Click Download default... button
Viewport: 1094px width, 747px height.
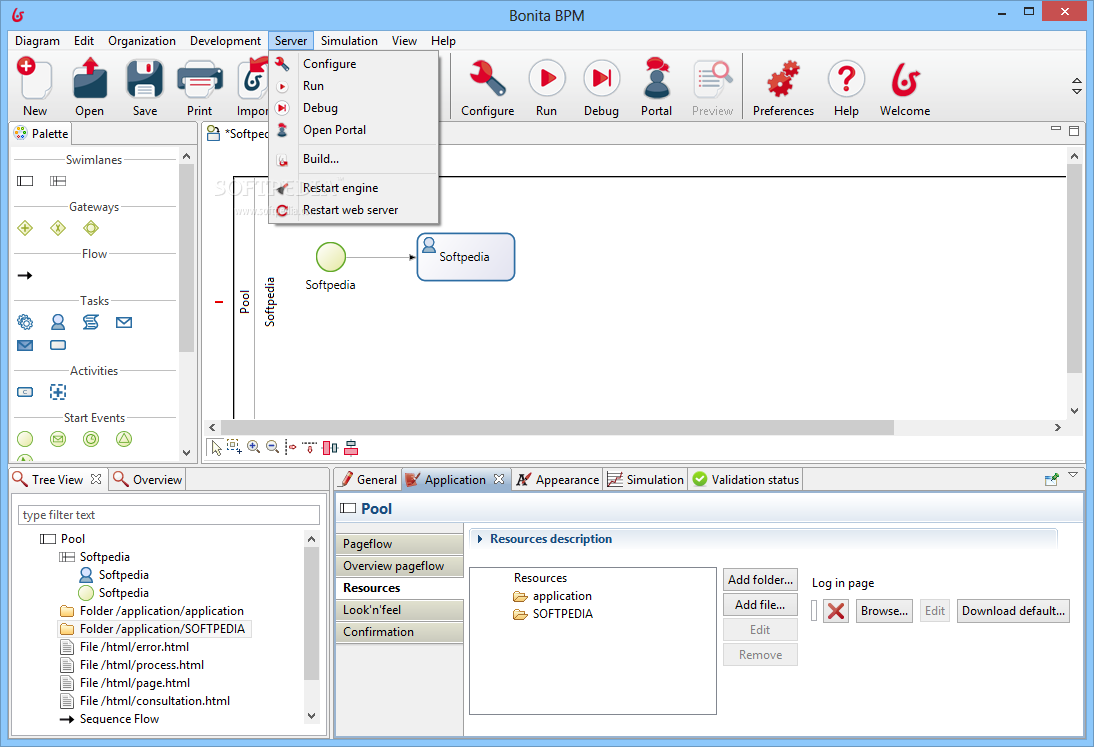[1013, 611]
